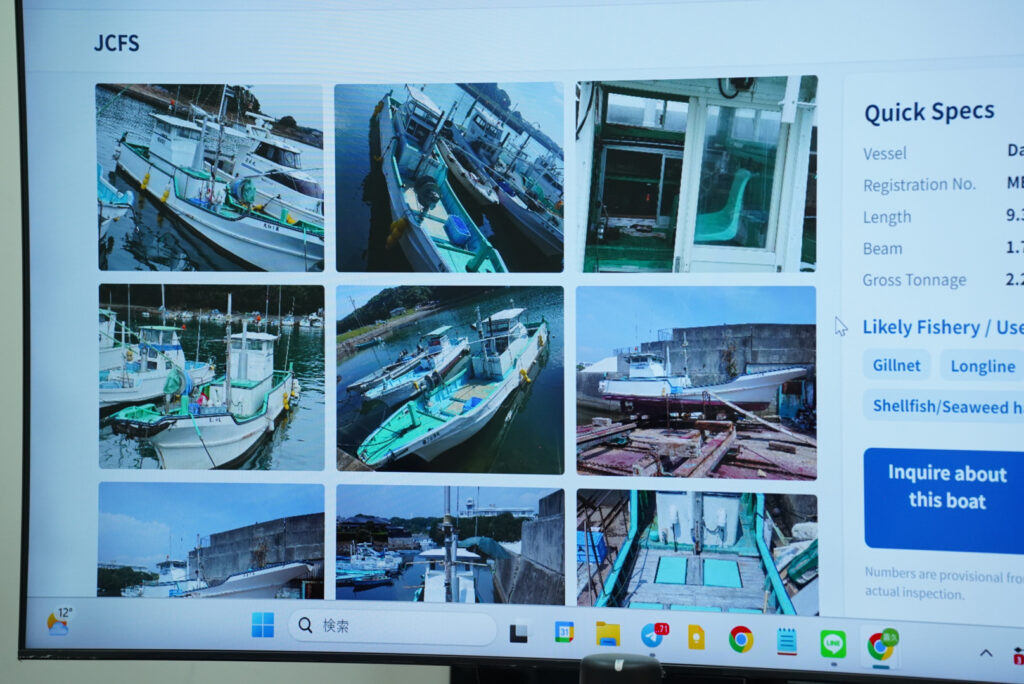The height and width of the screenshot is (684, 1024).
Task: Select the Gillnet fishery tag
Action: tap(896, 364)
